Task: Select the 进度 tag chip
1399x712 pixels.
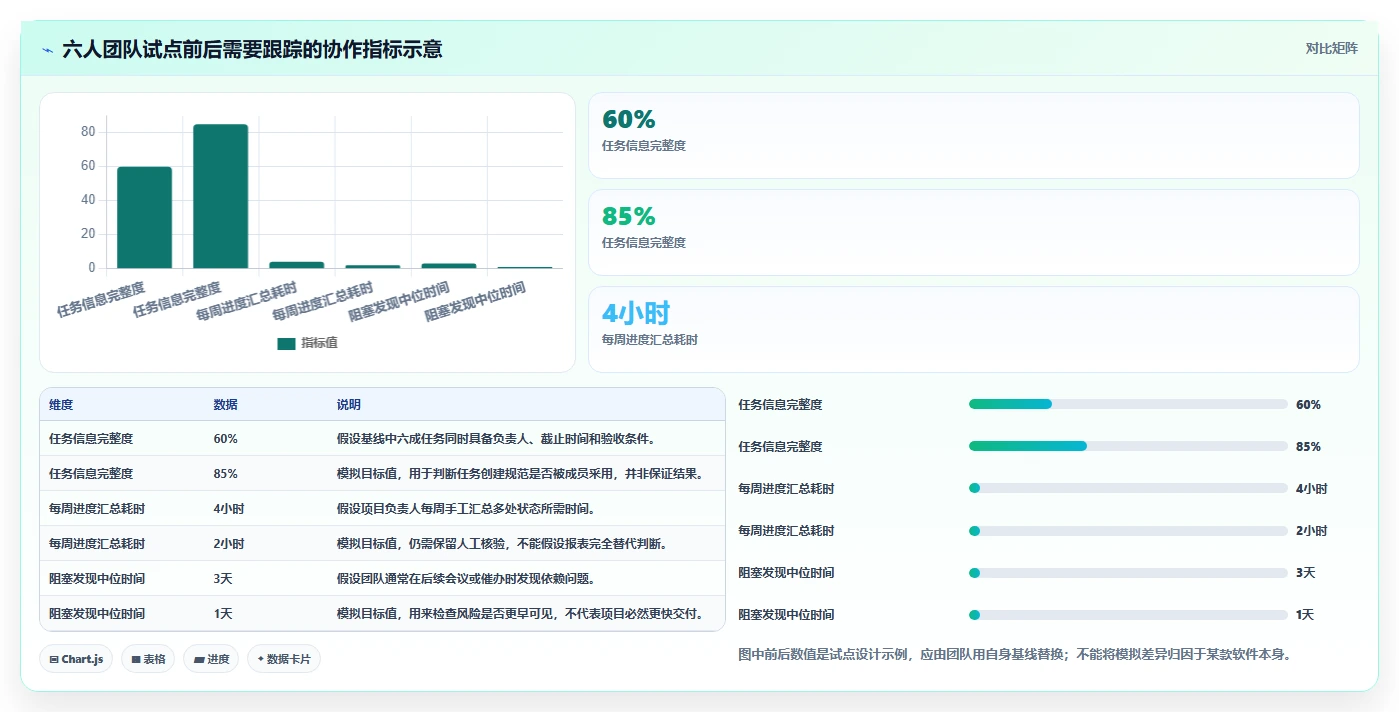Action: point(211,659)
